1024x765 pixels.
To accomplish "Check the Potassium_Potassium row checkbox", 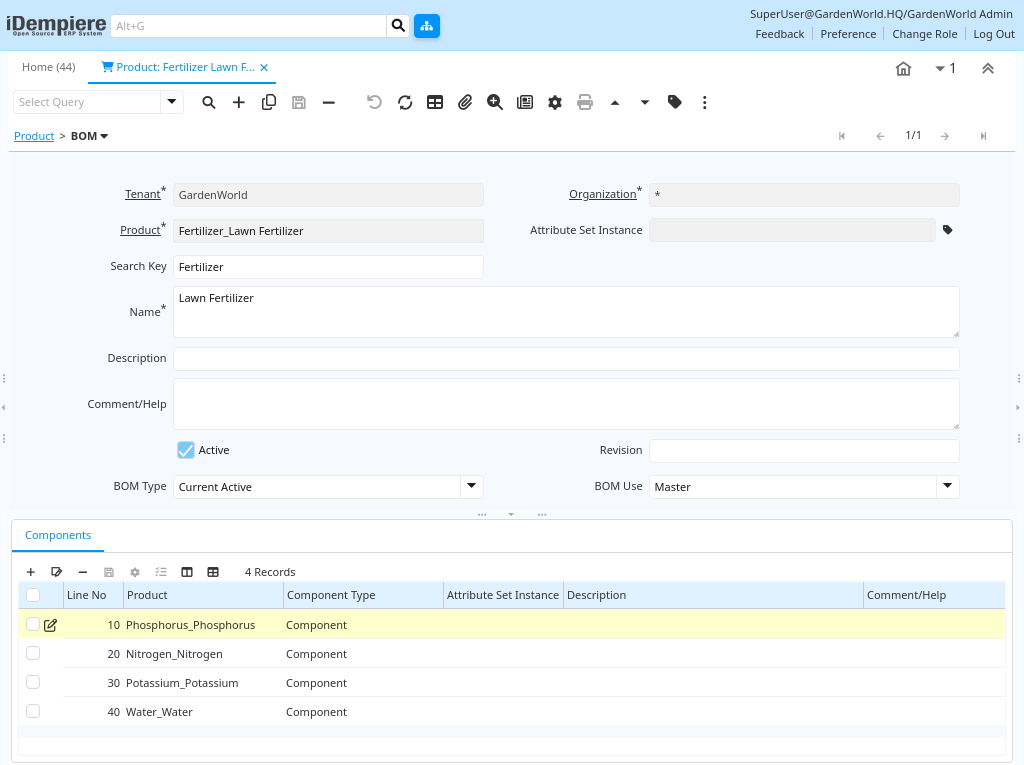I will (33, 682).
